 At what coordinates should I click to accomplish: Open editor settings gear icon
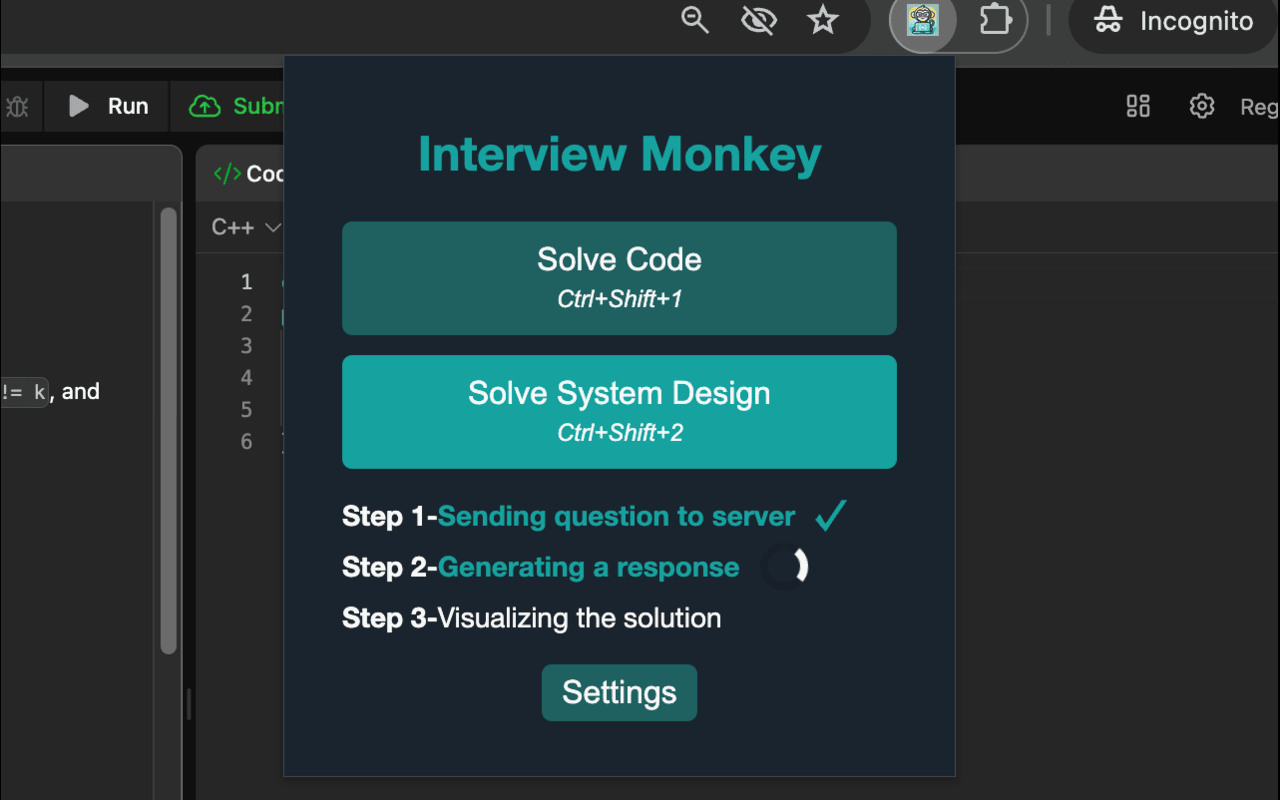tap(1201, 106)
